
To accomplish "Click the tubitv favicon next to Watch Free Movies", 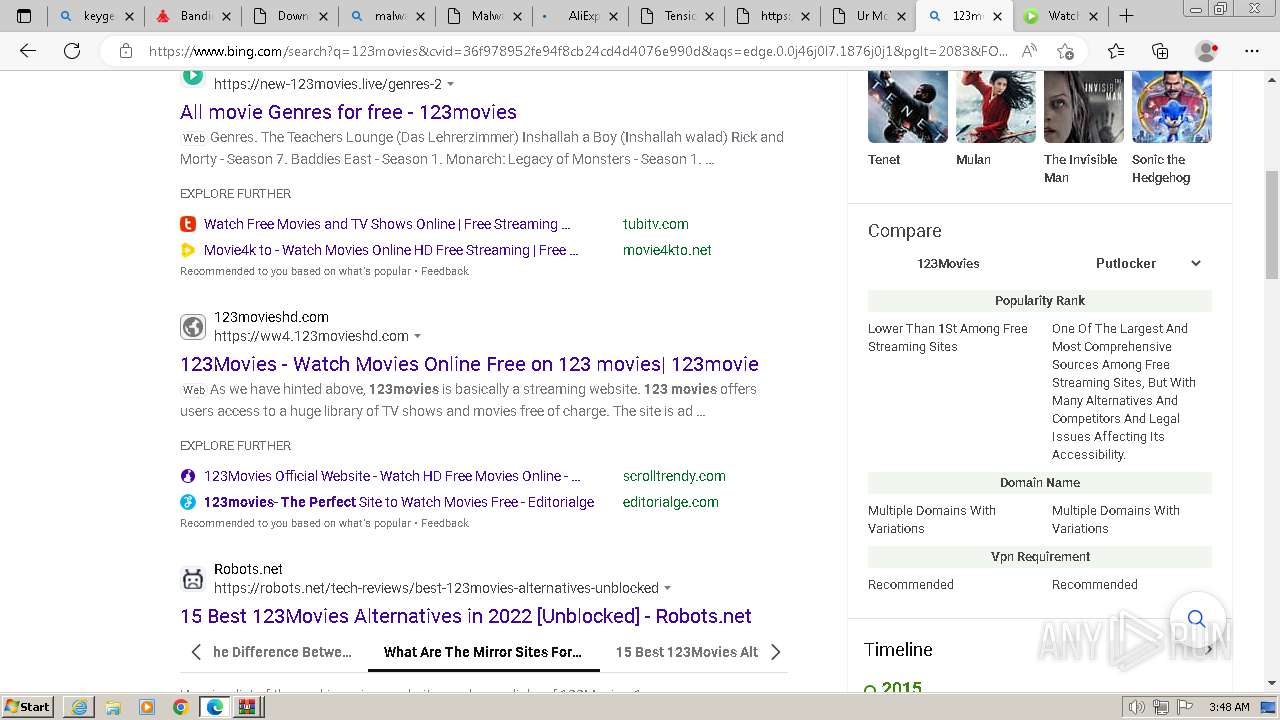I will pyautogui.click(x=188, y=224).
